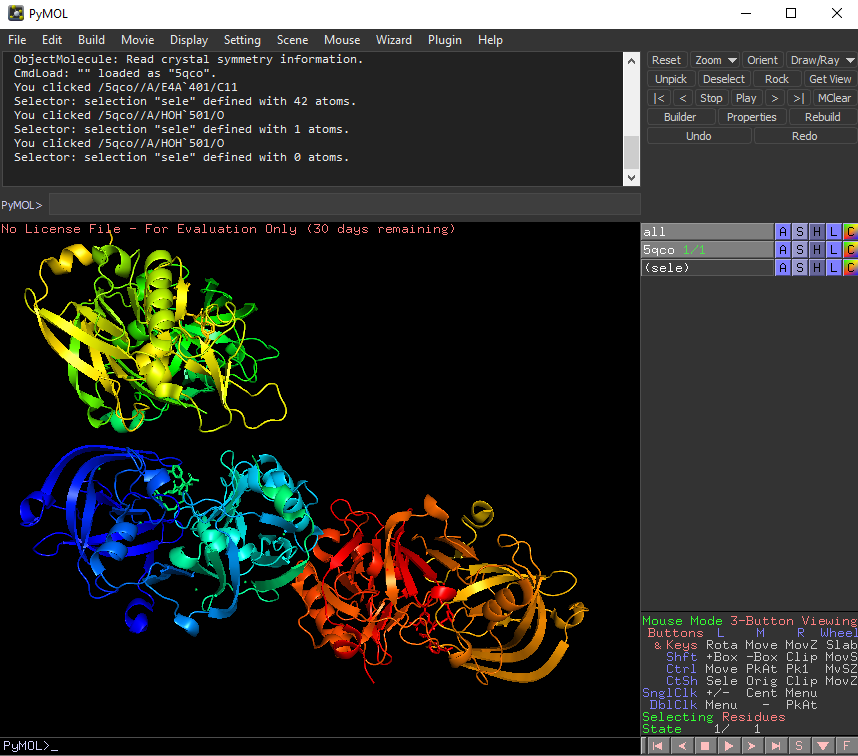Screen dimensions: 858x756
Task: Open the Label menu for 'all'
Action: click(x=833, y=232)
